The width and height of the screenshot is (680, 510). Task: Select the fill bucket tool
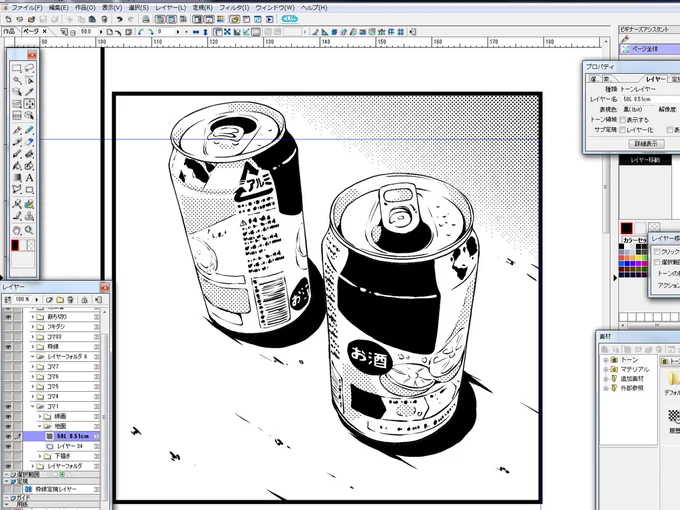pyautogui.click(x=16, y=166)
